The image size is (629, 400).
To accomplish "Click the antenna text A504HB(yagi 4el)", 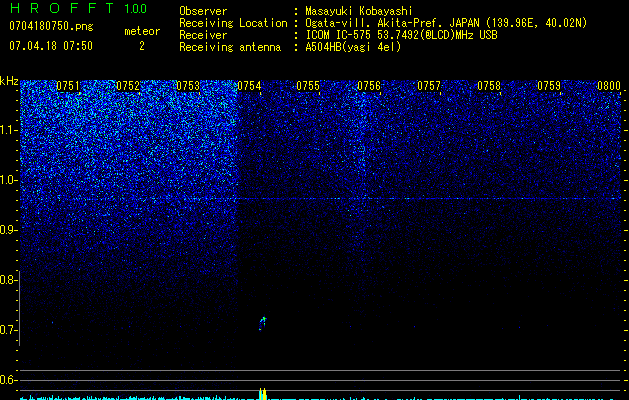I will 353,47.
